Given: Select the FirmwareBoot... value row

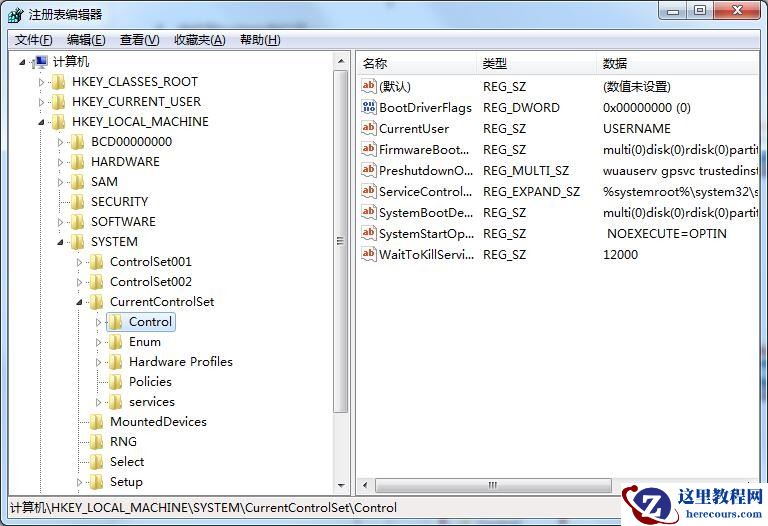Looking at the screenshot, I should (x=560, y=149).
